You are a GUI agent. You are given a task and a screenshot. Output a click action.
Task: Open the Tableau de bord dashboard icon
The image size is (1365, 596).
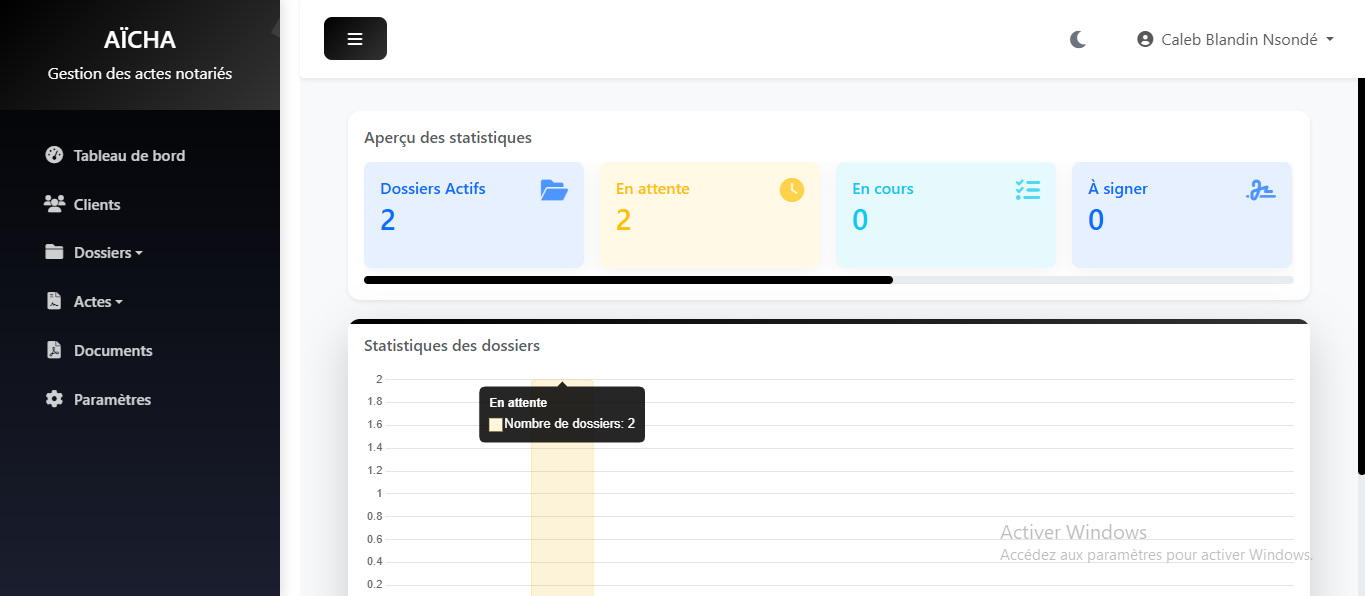pyautogui.click(x=53, y=155)
